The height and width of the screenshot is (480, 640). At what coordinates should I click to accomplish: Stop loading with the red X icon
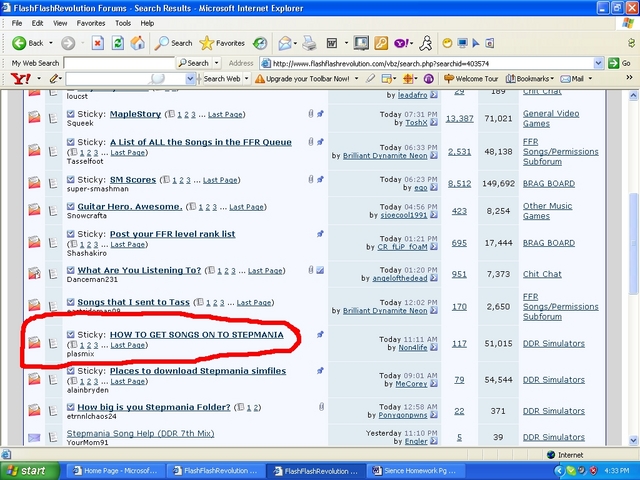(x=98, y=43)
